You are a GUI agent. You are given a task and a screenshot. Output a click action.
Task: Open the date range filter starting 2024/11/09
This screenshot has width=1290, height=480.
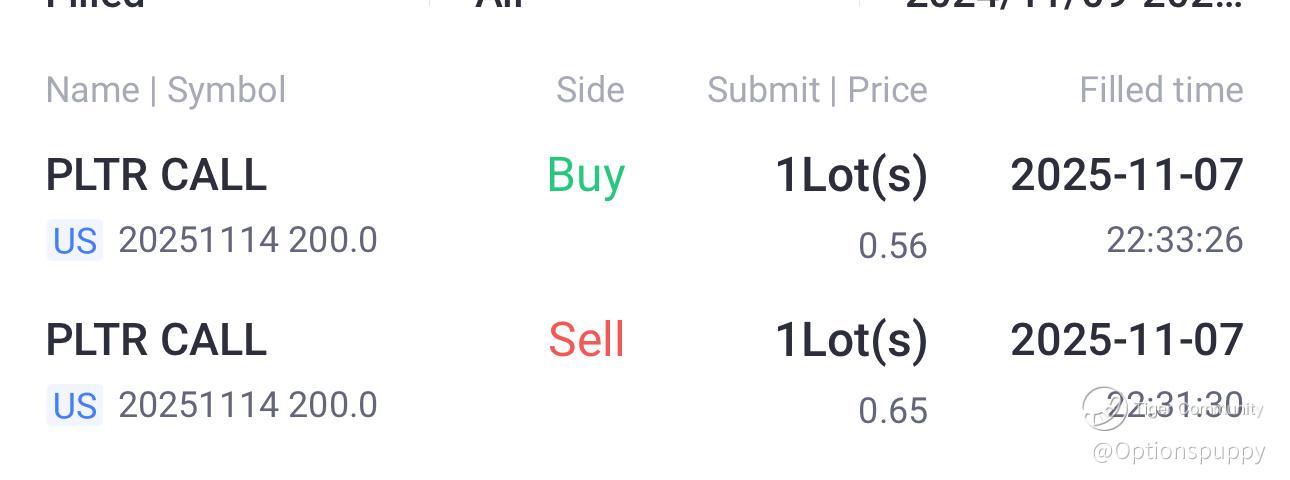click(1073, 3)
